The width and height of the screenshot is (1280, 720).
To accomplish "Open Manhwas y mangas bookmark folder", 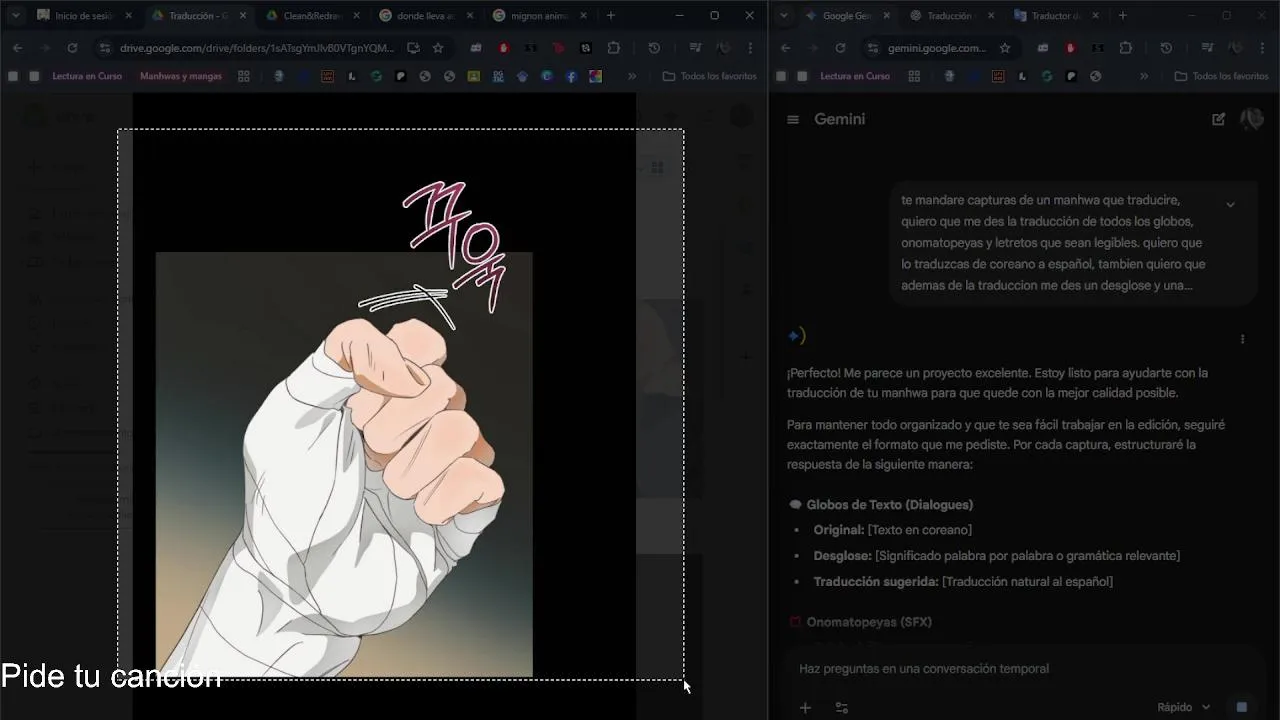I will coord(181,76).
